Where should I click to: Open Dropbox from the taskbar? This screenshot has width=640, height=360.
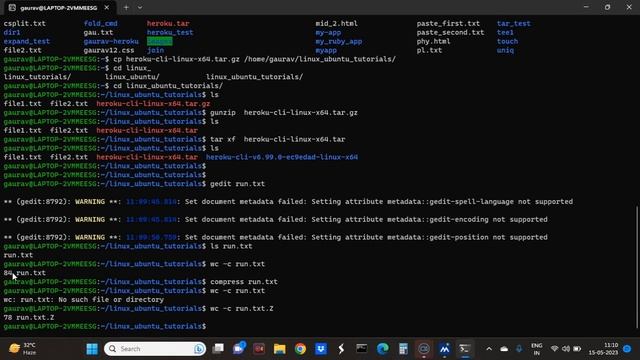click(321, 349)
